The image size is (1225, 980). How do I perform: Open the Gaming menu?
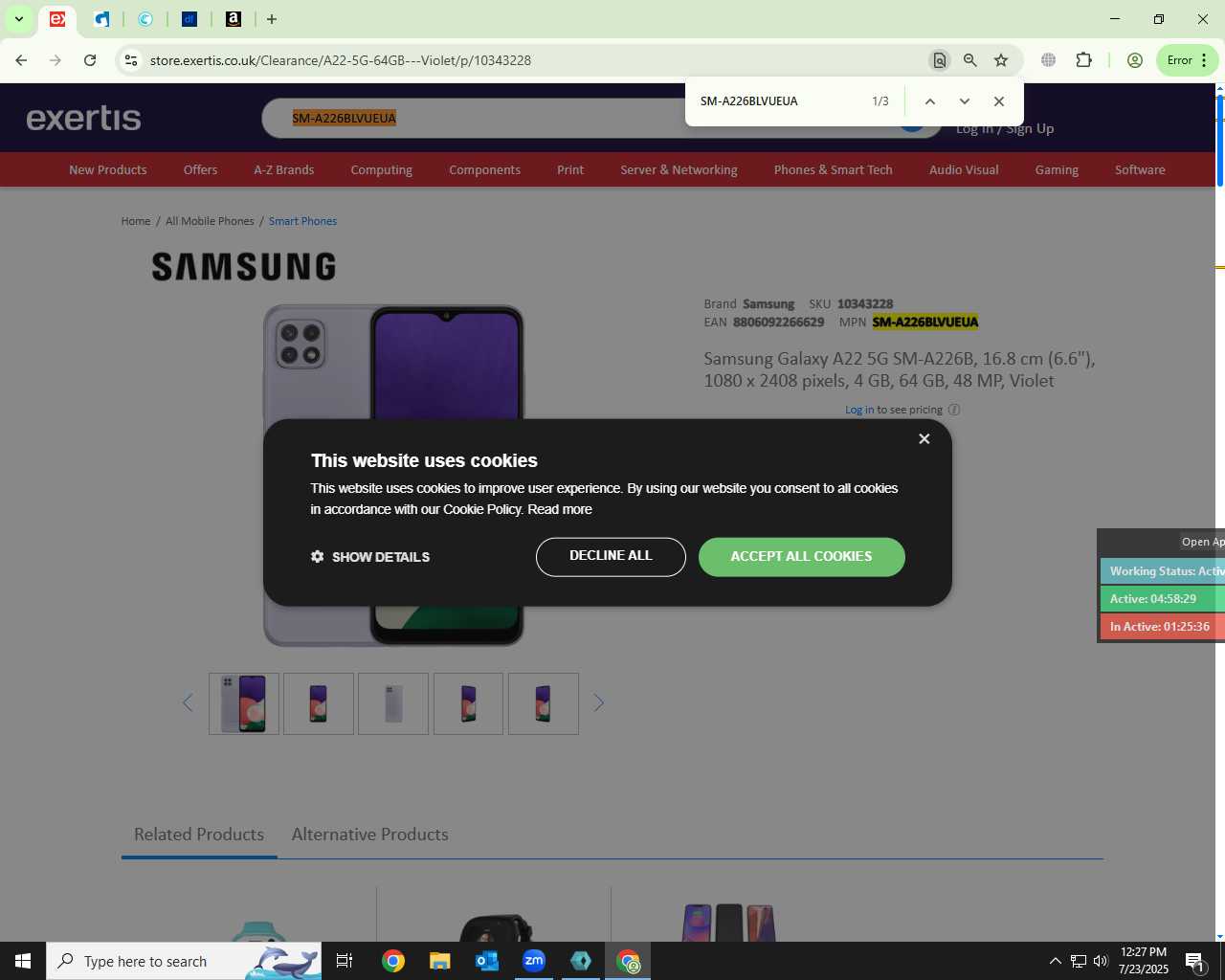tap(1057, 170)
